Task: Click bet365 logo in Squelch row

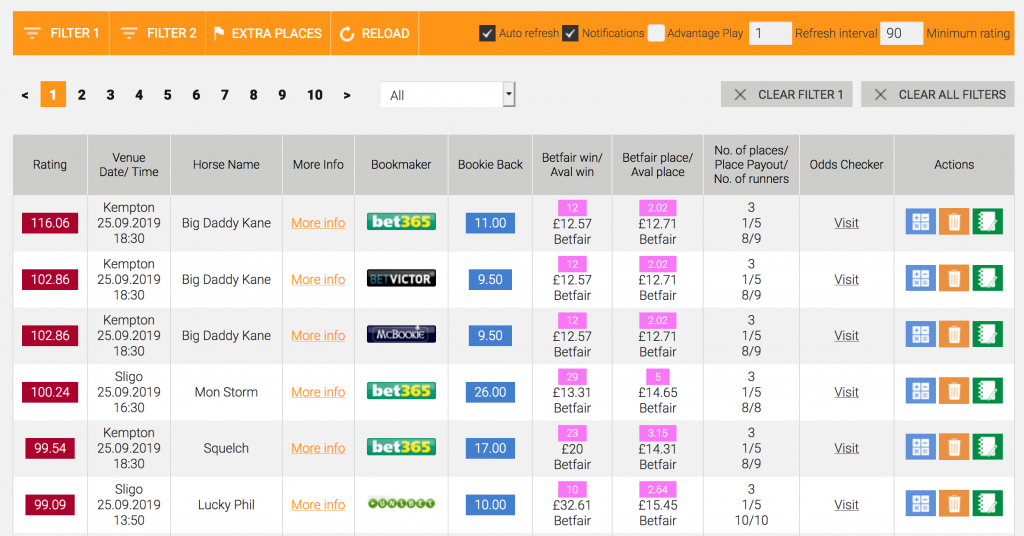Action: tap(401, 447)
